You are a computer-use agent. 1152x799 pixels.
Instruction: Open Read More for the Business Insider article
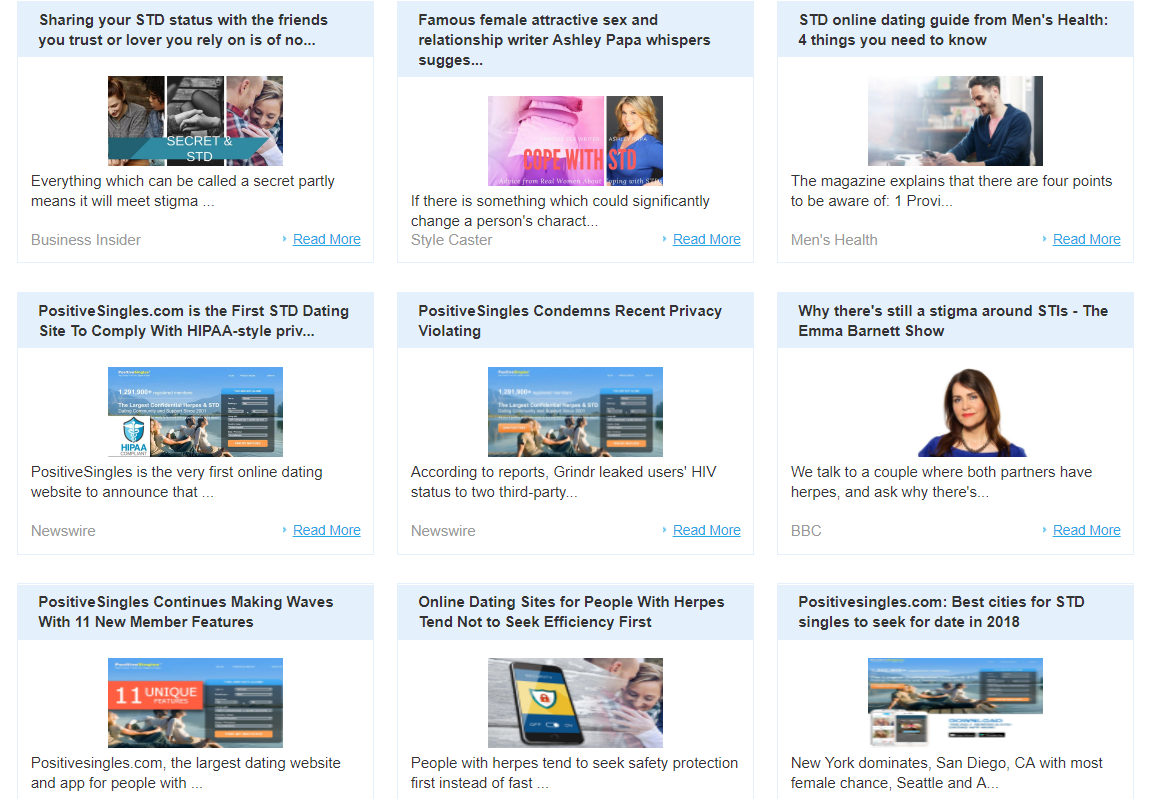(326, 239)
